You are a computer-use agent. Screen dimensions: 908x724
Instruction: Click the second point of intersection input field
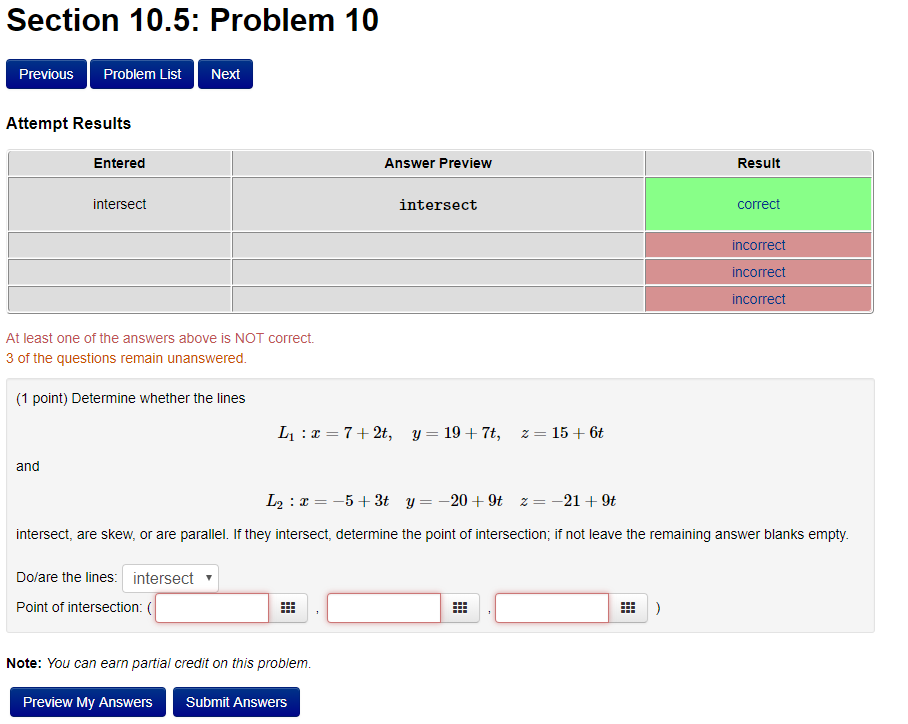pos(383,607)
